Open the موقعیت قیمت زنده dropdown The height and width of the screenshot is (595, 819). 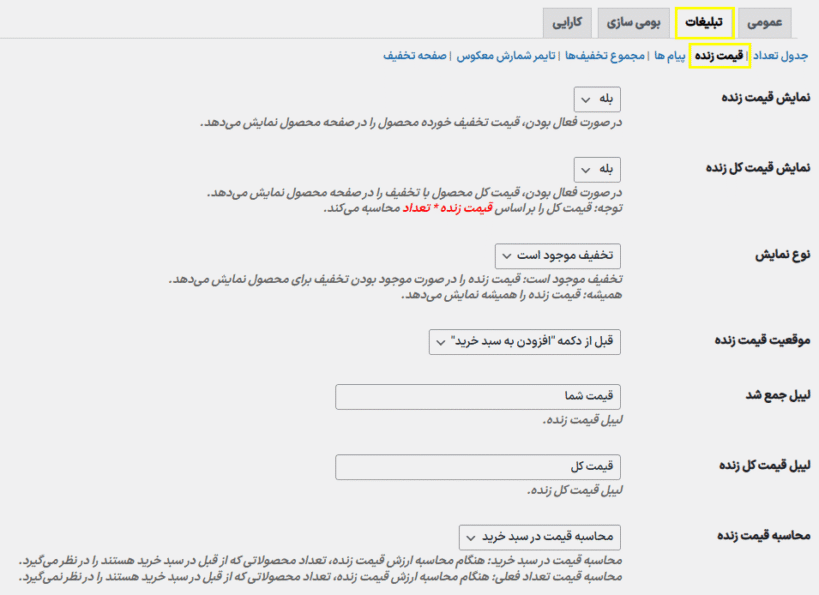point(525,342)
